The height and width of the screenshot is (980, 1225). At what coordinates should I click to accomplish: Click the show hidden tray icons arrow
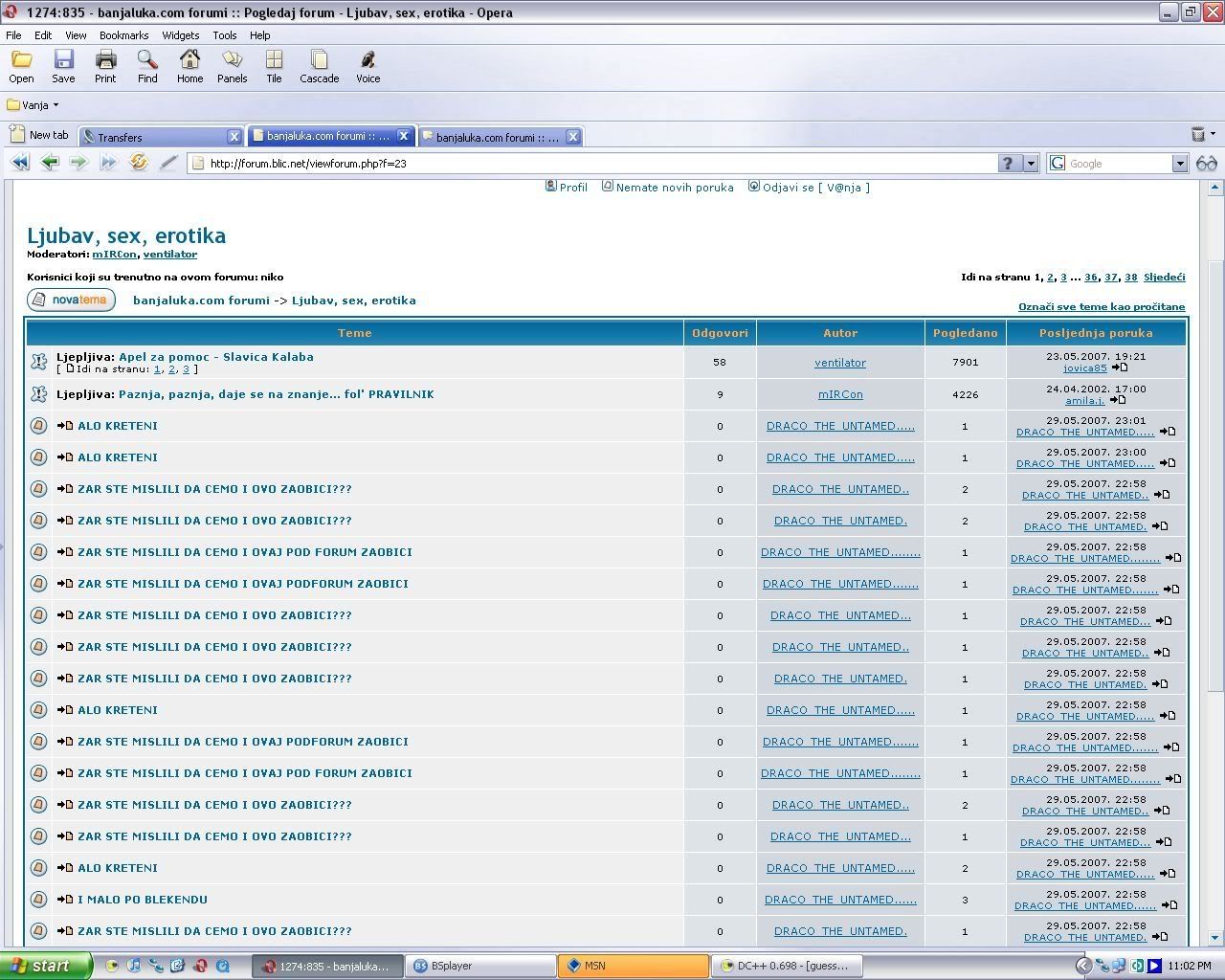point(1082,966)
